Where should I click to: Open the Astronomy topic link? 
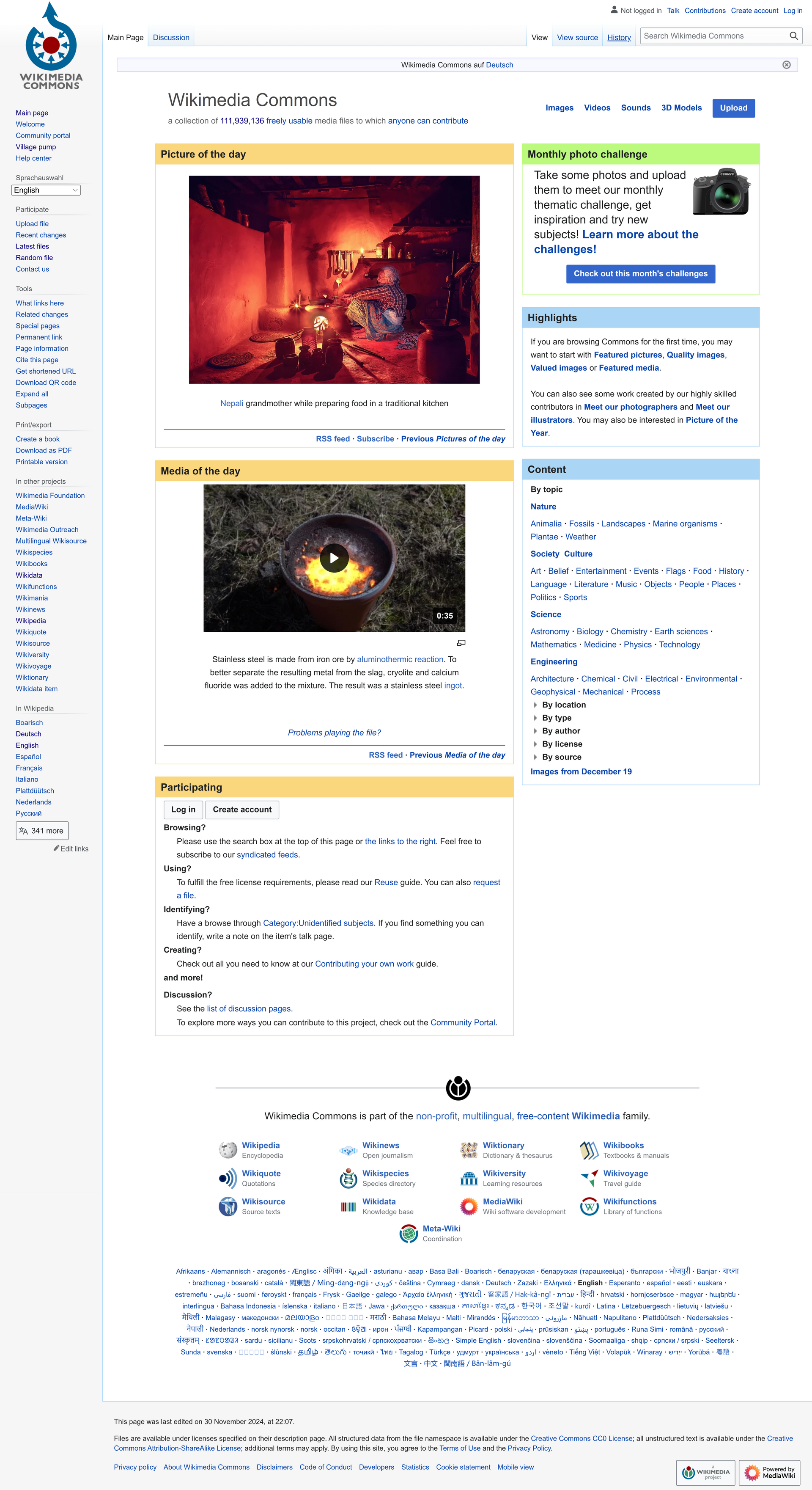coord(550,632)
